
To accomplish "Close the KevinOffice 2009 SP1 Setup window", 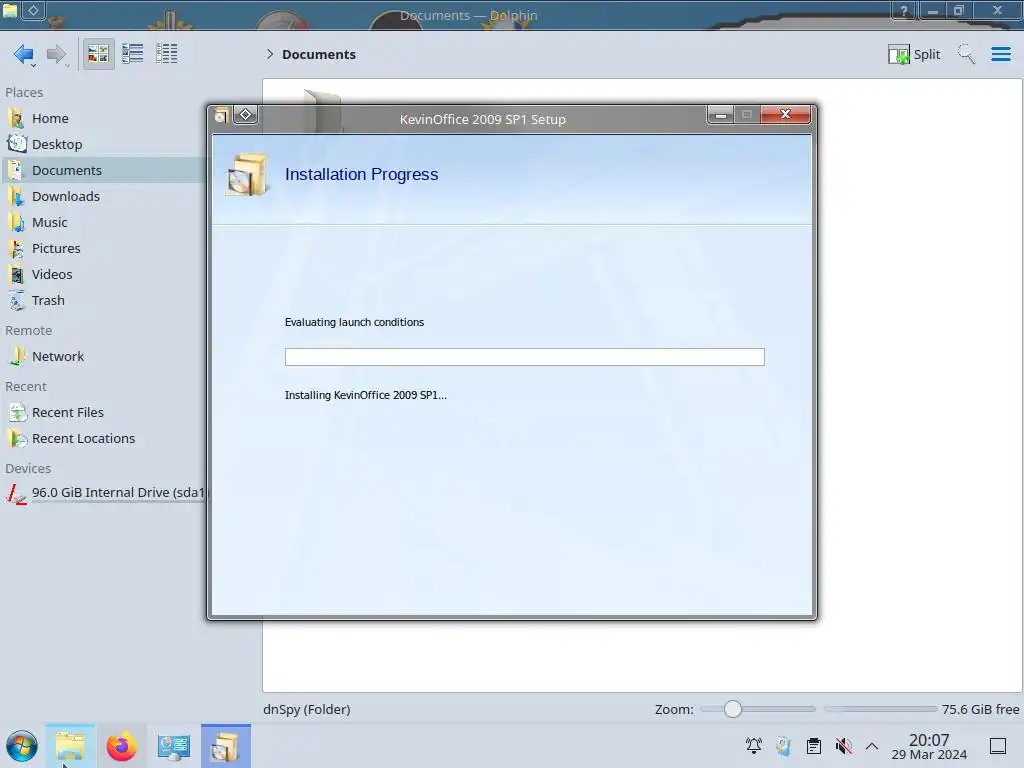I will click(785, 115).
